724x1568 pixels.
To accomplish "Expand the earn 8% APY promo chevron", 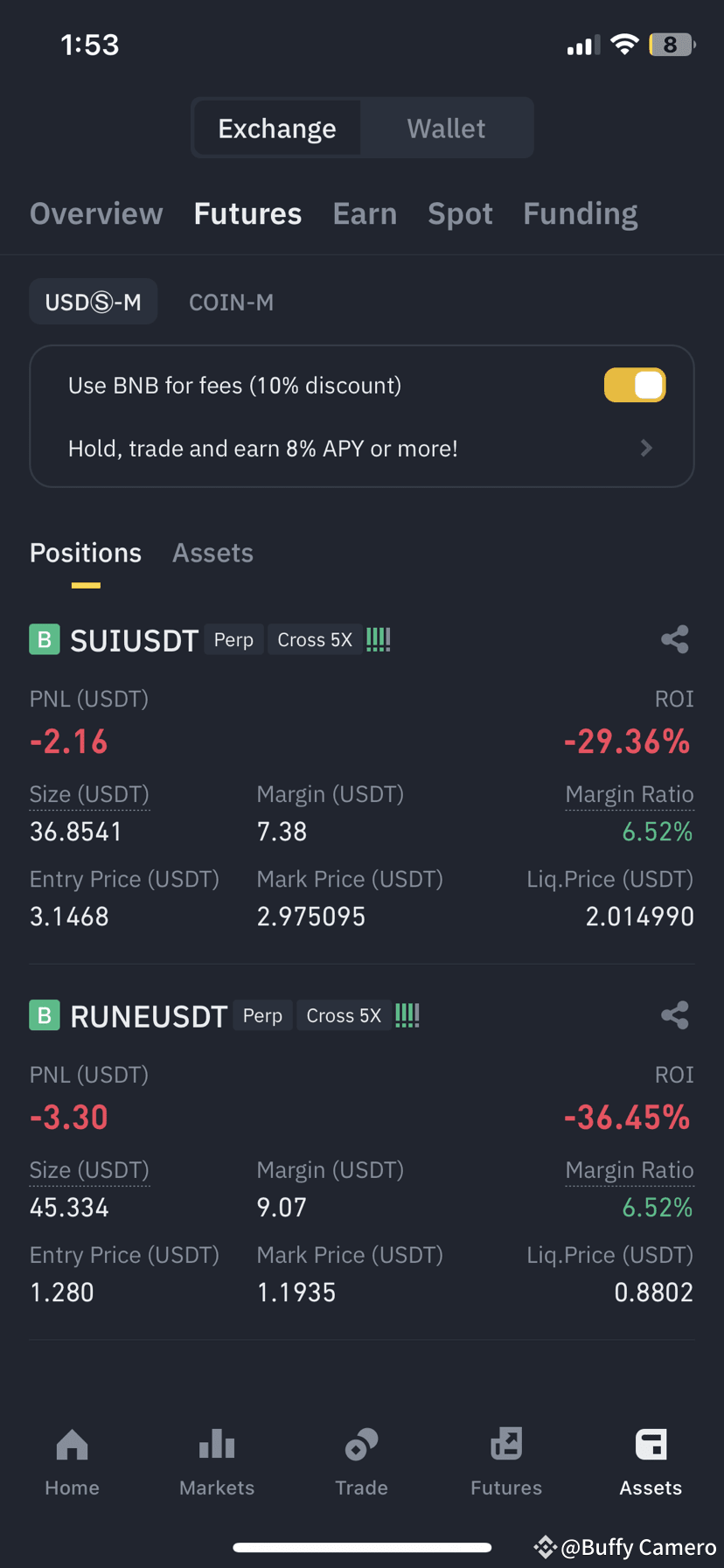I will coord(646,448).
